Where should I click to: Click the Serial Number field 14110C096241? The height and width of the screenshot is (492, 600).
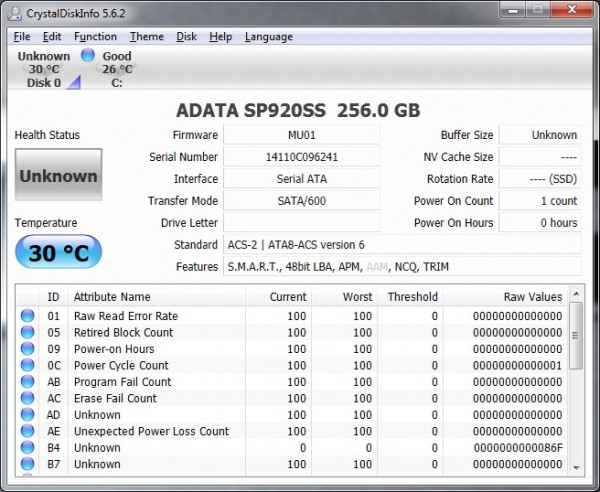click(302, 157)
